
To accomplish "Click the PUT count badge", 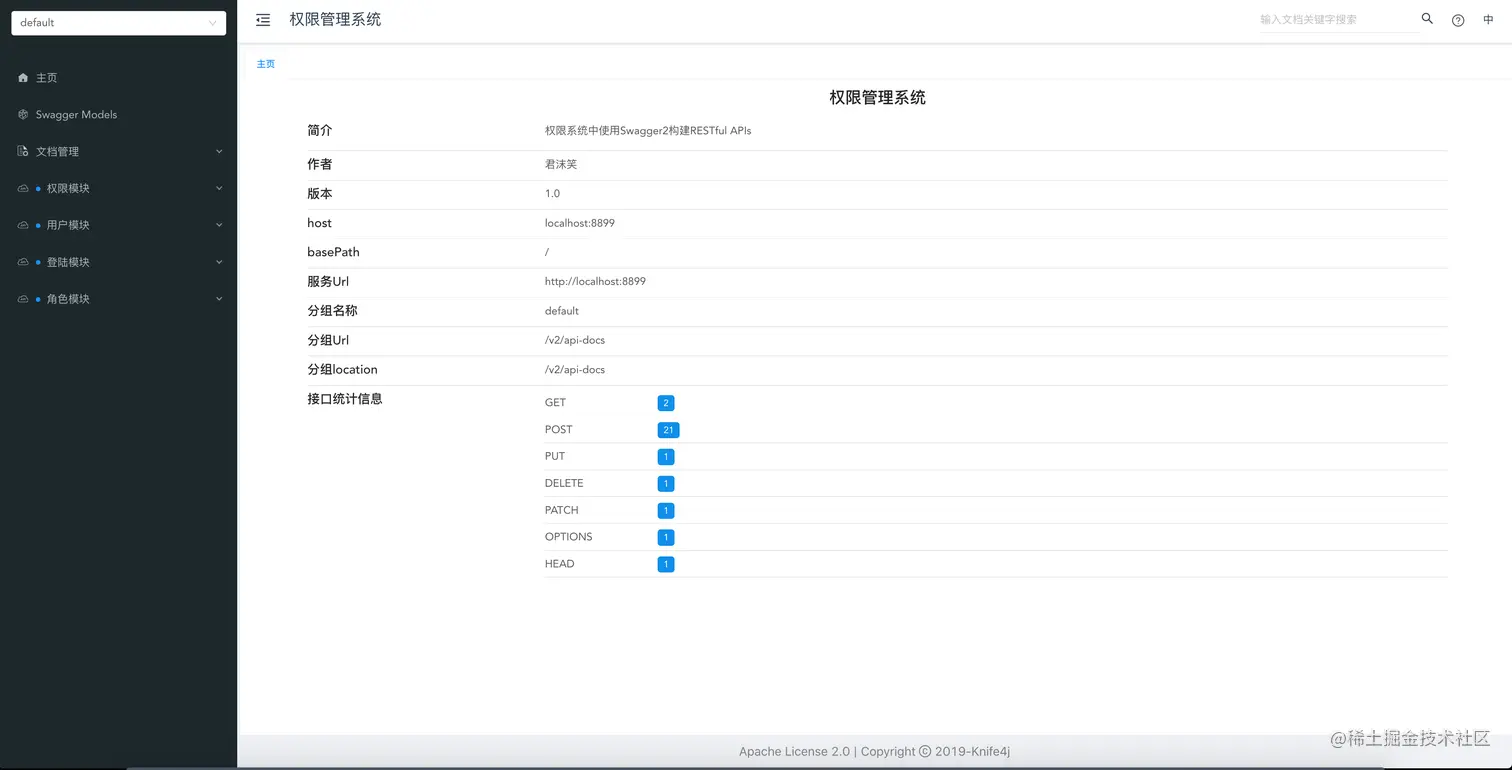I will pyautogui.click(x=666, y=457).
